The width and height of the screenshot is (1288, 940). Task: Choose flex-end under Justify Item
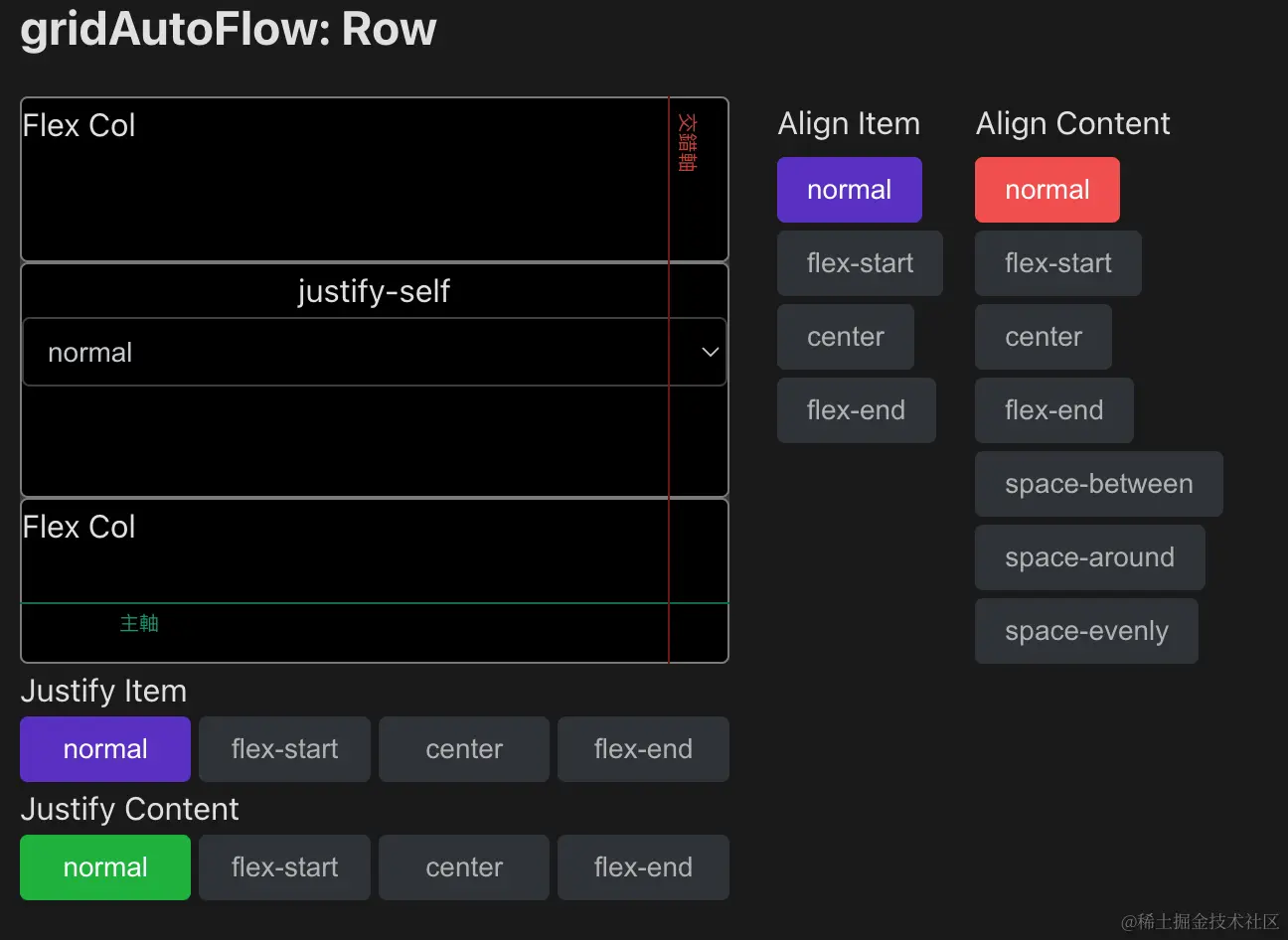tap(643, 749)
